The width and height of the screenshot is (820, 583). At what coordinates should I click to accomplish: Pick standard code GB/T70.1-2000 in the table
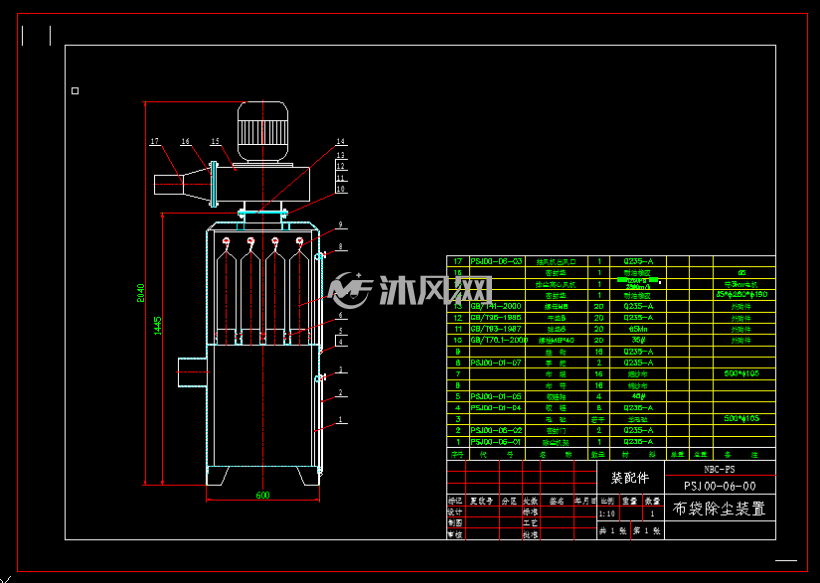(x=499, y=340)
